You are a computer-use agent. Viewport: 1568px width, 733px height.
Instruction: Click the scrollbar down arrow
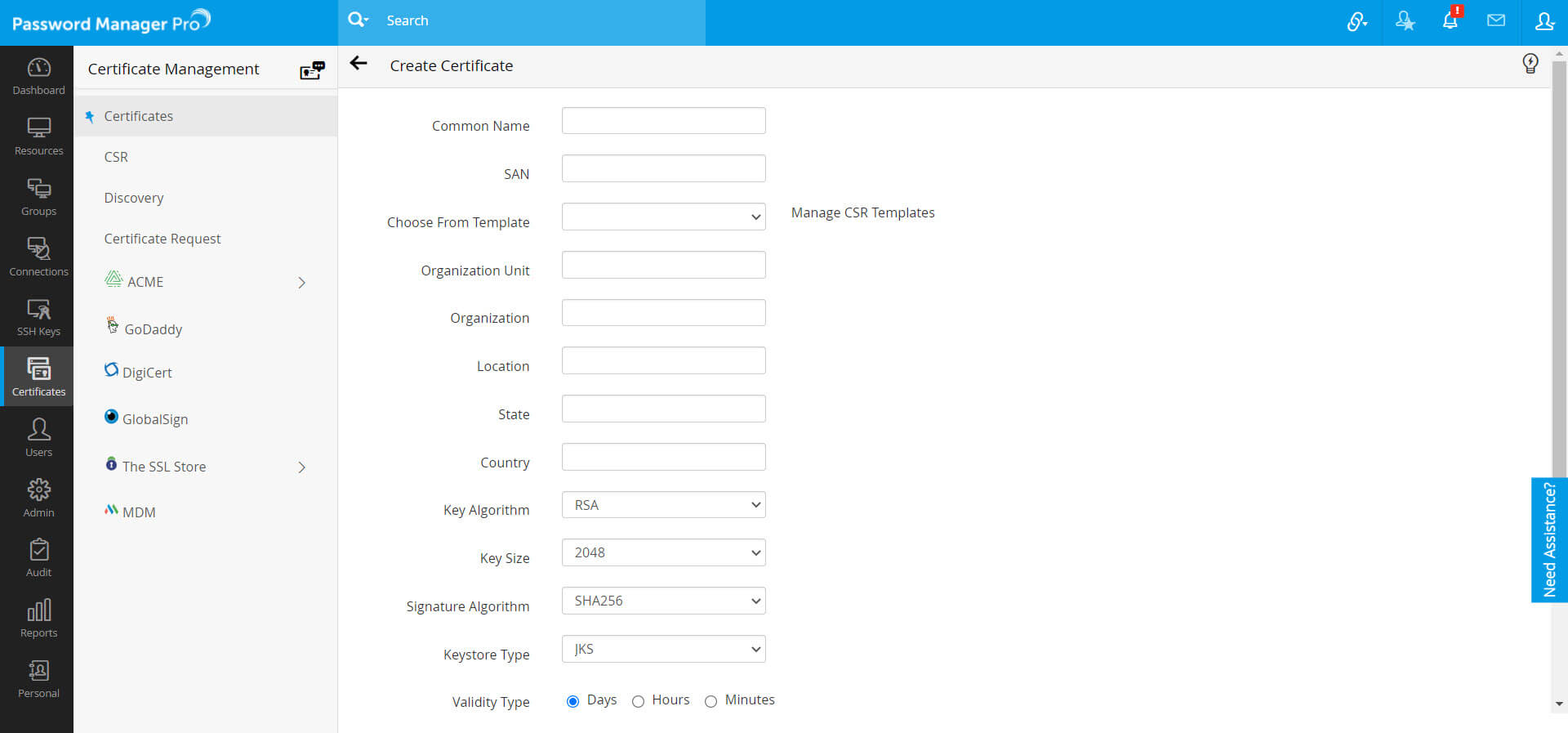point(1559,704)
